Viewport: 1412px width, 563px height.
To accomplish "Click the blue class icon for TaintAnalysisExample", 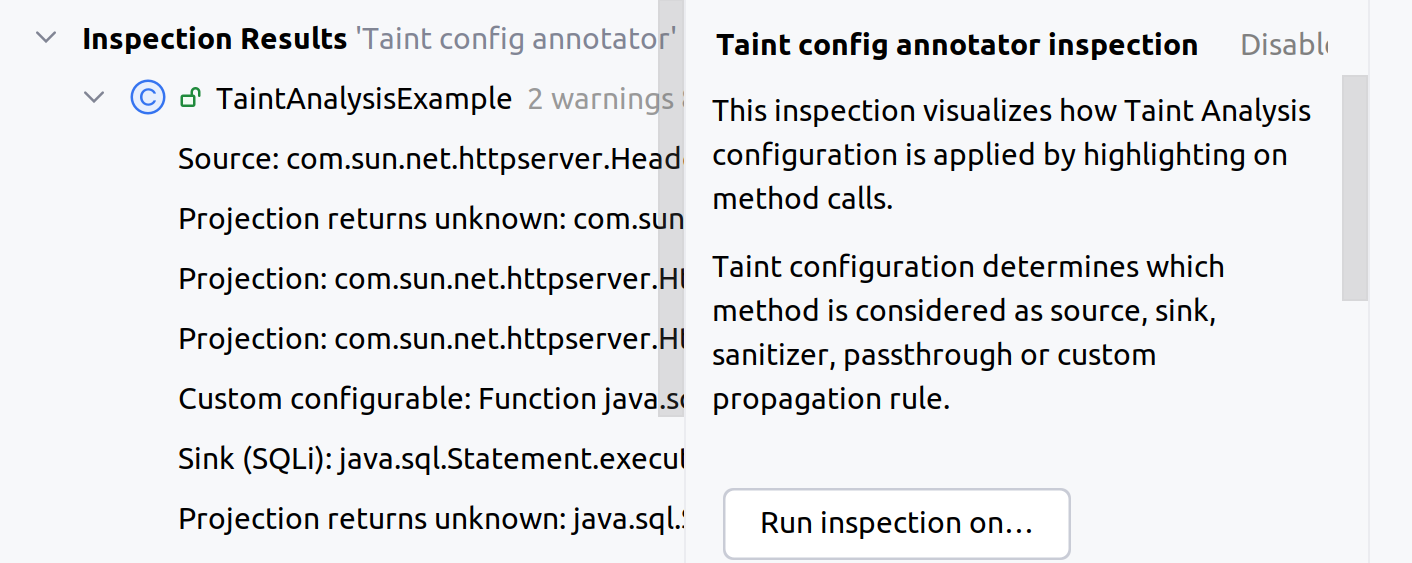I will (x=147, y=98).
